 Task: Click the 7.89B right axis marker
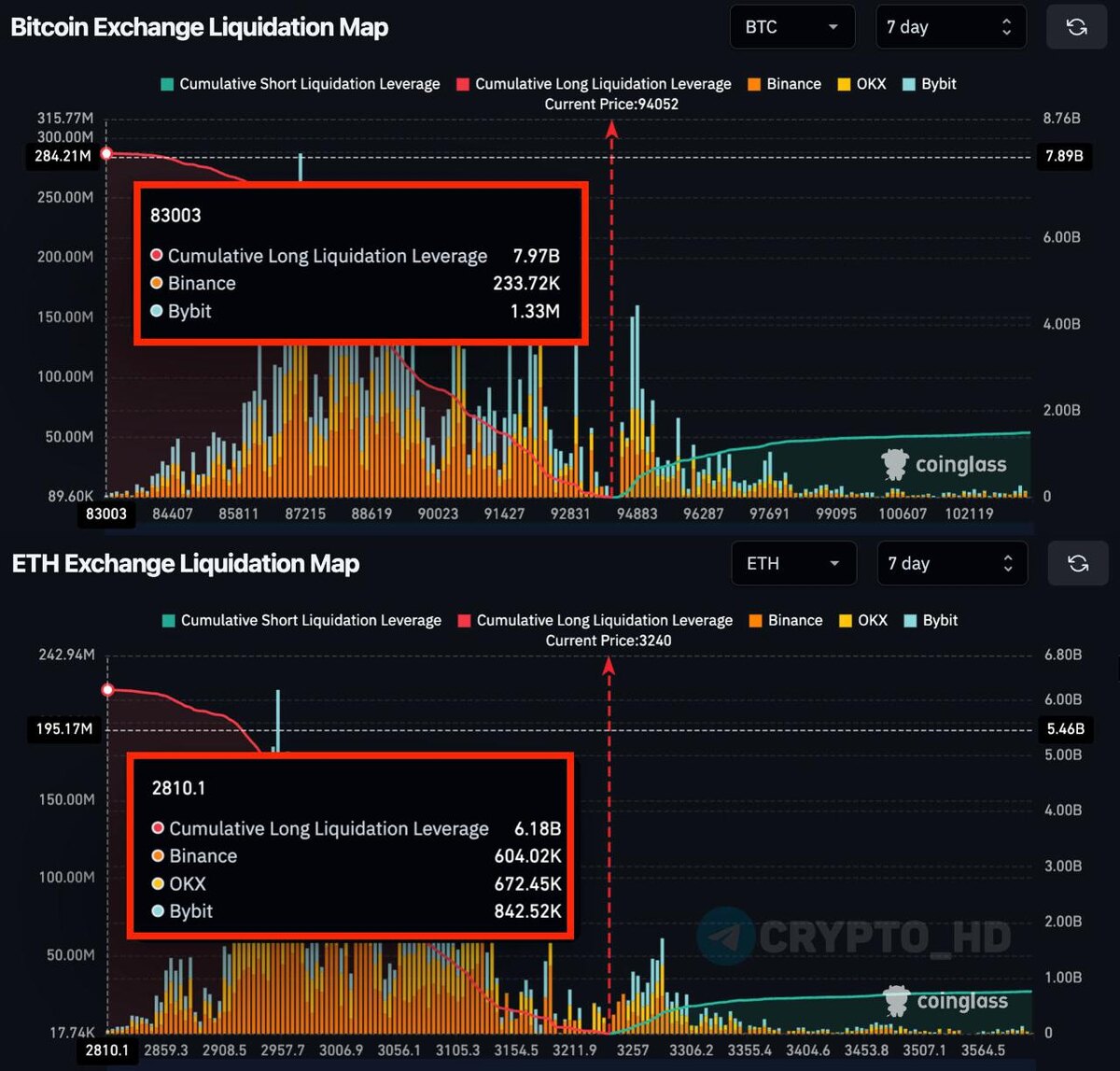[x=1065, y=156]
